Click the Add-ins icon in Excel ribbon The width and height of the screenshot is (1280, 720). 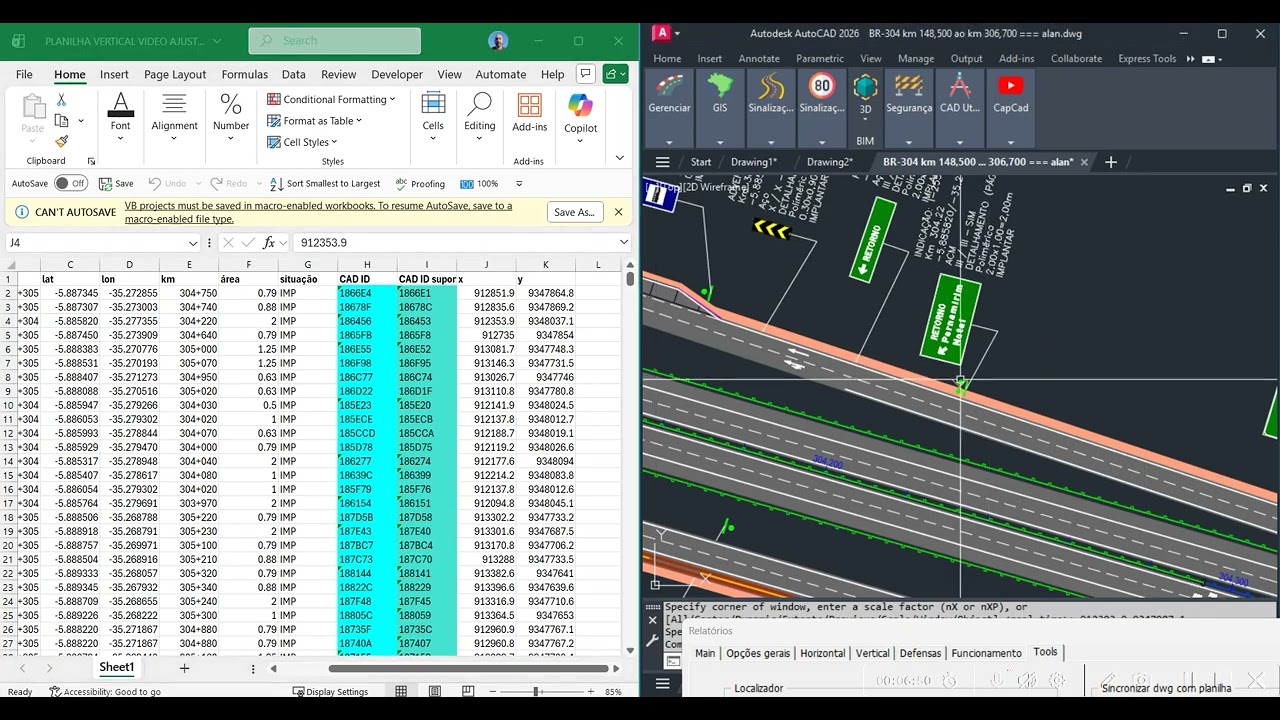click(529, 113)
